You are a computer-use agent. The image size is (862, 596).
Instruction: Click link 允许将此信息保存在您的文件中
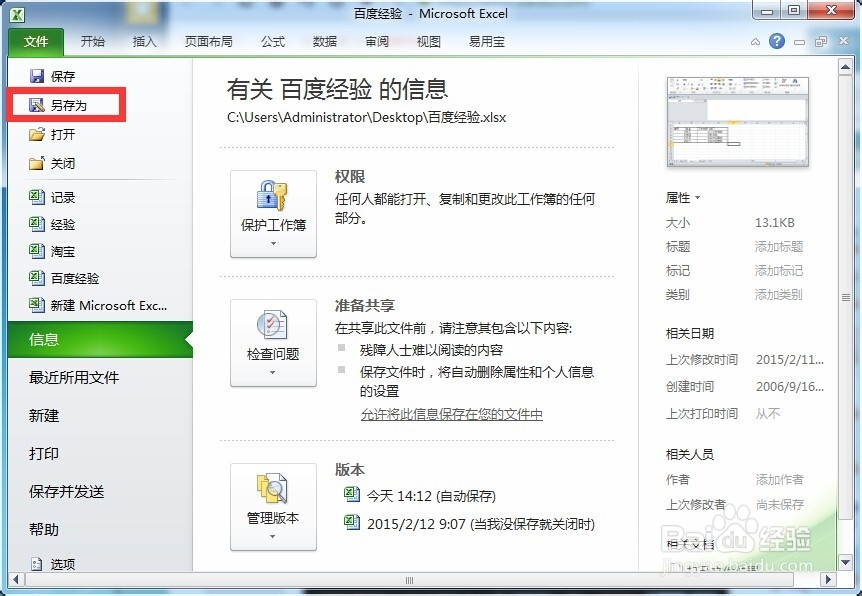pos(451,414)
